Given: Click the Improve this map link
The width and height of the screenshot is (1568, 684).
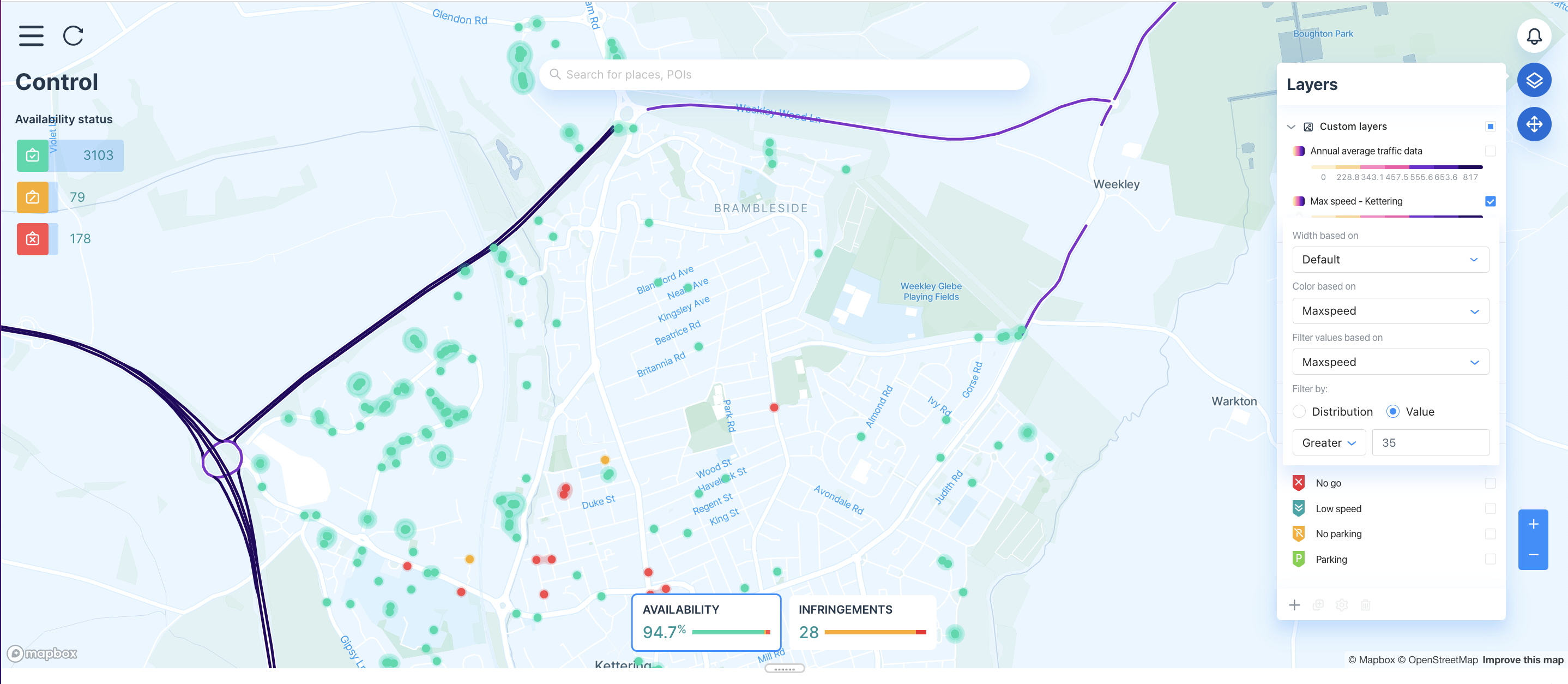Looking at the screenshot, I should pos(1522,659).
